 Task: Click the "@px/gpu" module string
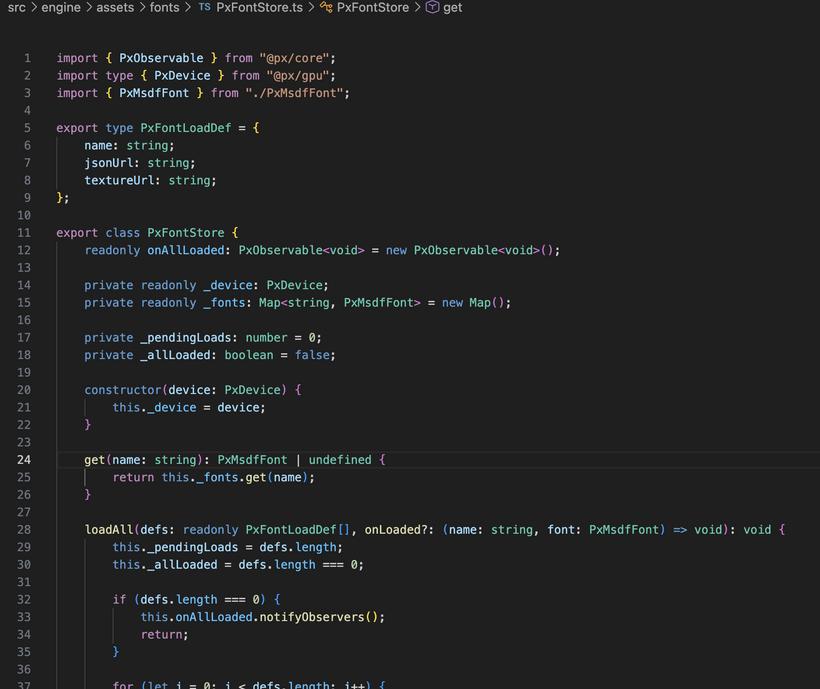301,75
